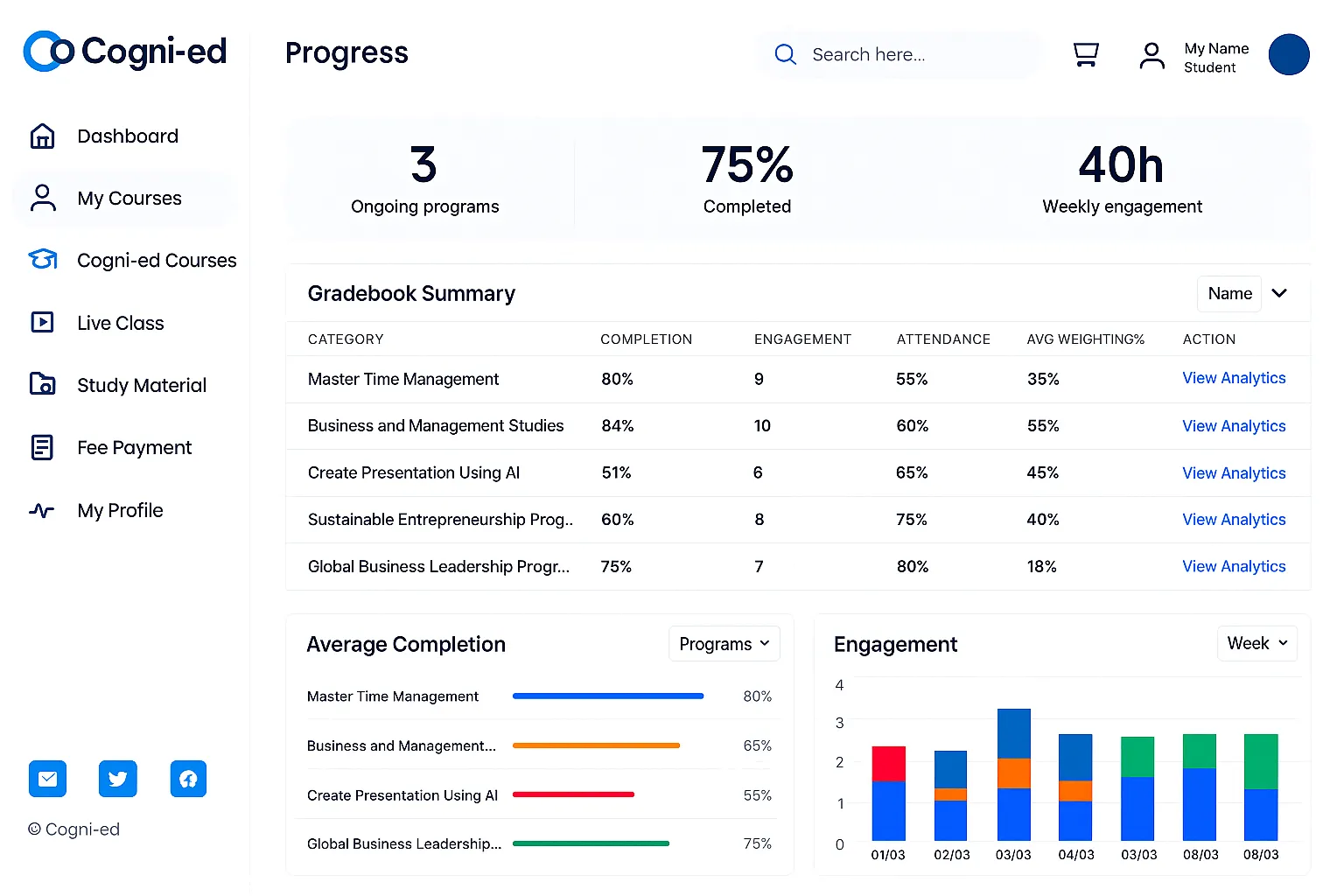Click Sustainable Entrepreneurship Prog.. row name
The image size is (1344, 896).
440,520
